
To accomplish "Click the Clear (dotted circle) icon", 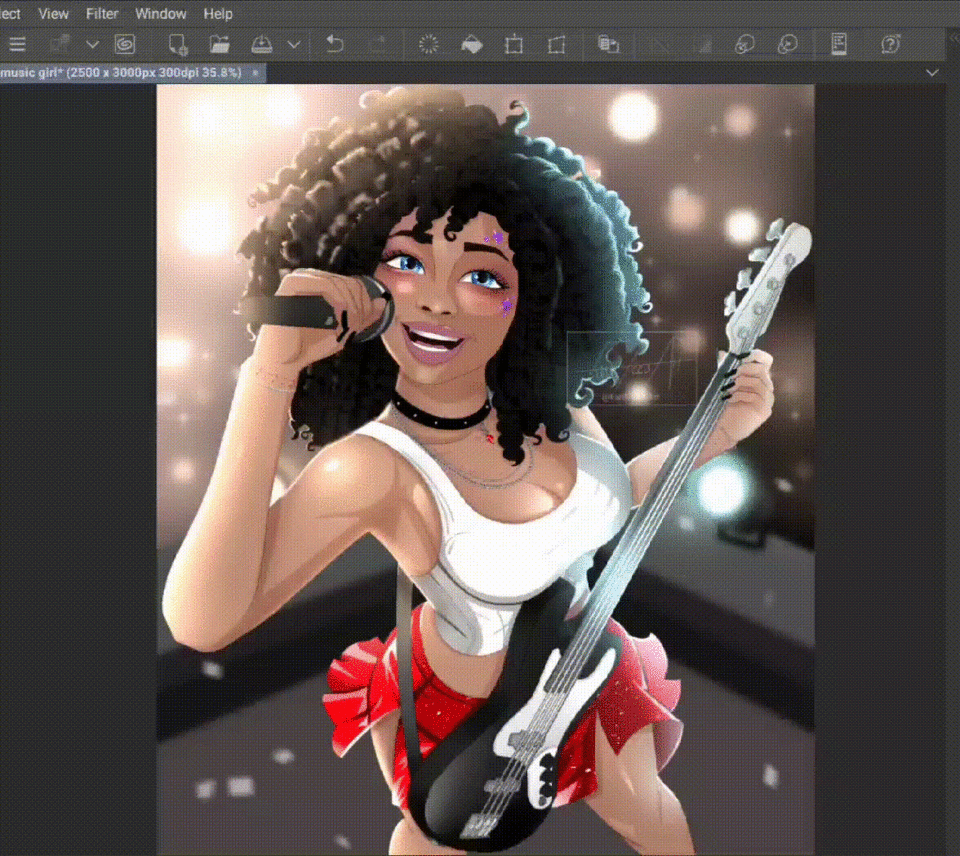I will click(x=429, y=44).
